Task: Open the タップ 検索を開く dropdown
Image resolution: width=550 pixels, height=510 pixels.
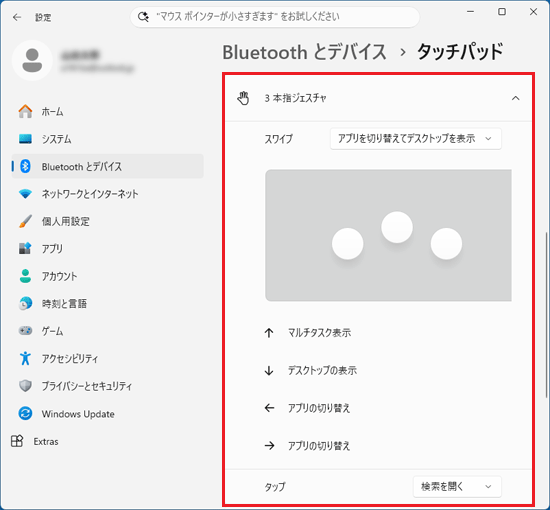Action: (x=457, y=486)
